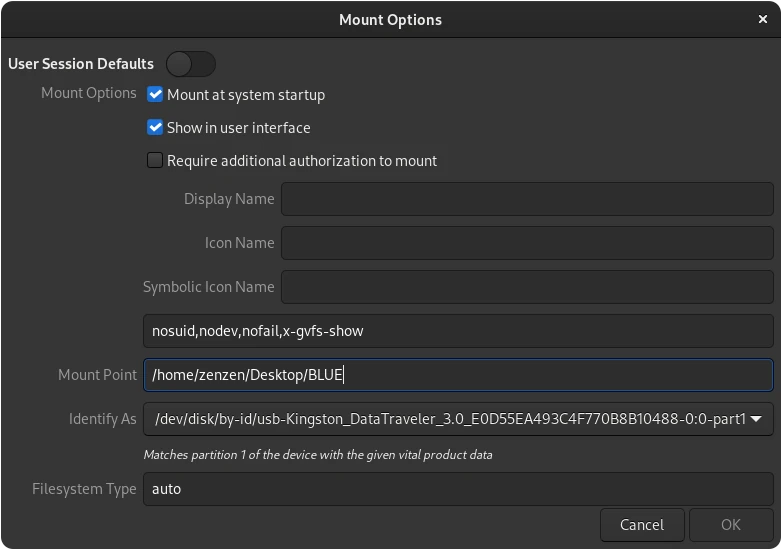Close the Mount Options dialog
Viewport: 782px width, 550px height.
[762, 19]
